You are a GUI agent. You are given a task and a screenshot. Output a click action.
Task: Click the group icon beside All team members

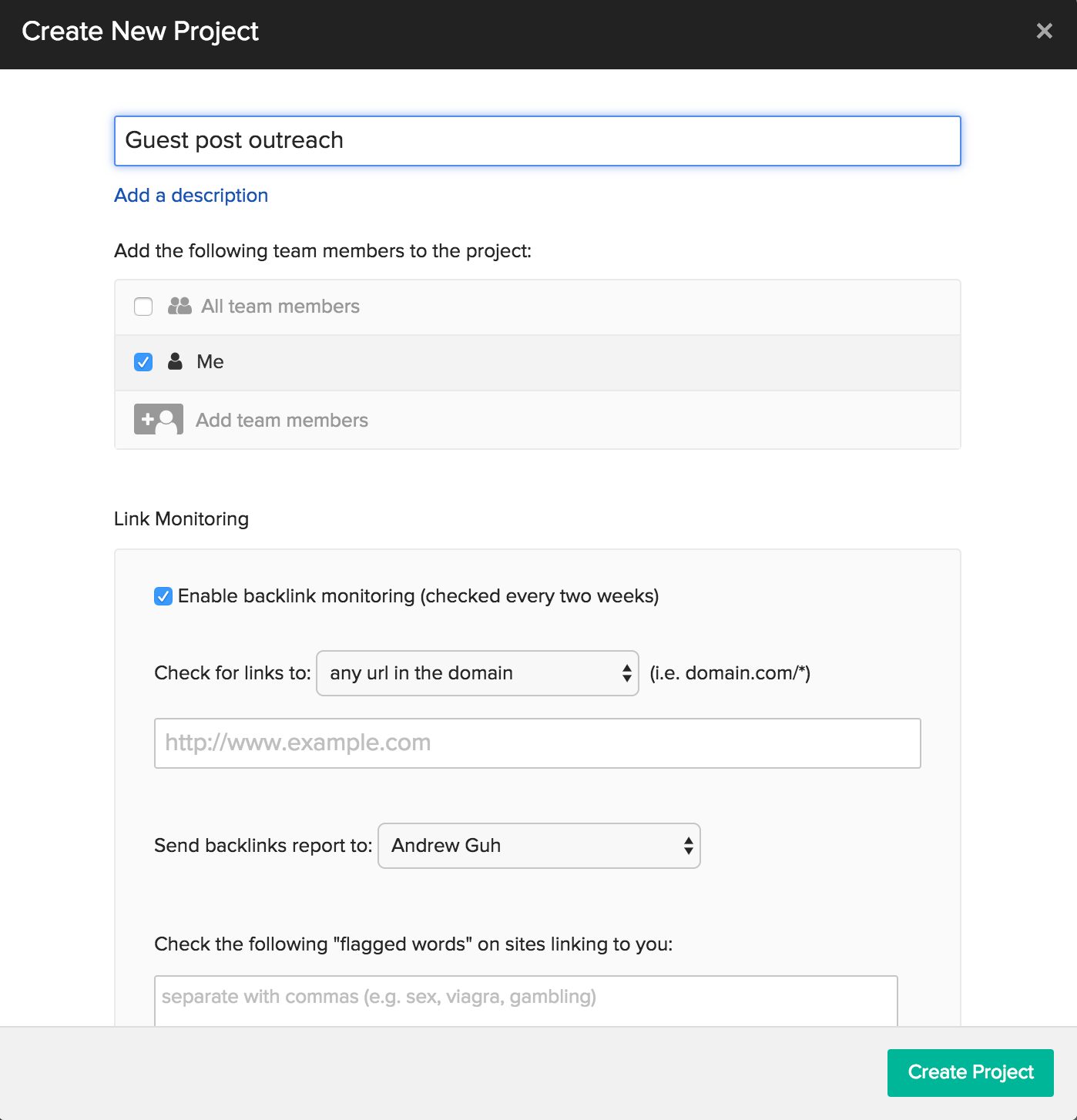point(179,307)
